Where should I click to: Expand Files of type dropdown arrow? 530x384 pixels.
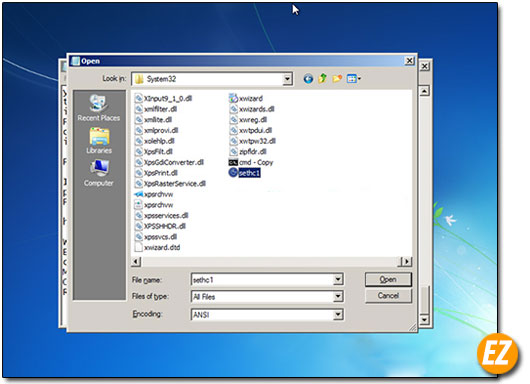click(x=338, y=297)
